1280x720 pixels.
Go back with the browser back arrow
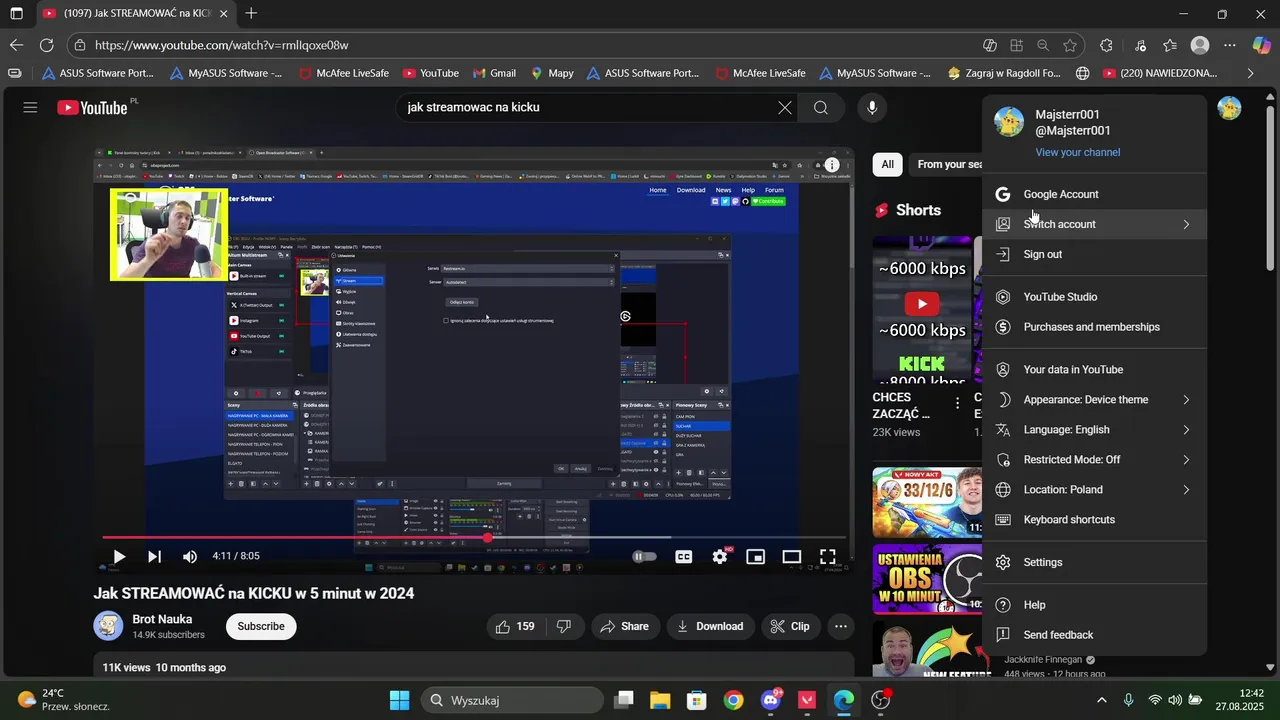16,45
